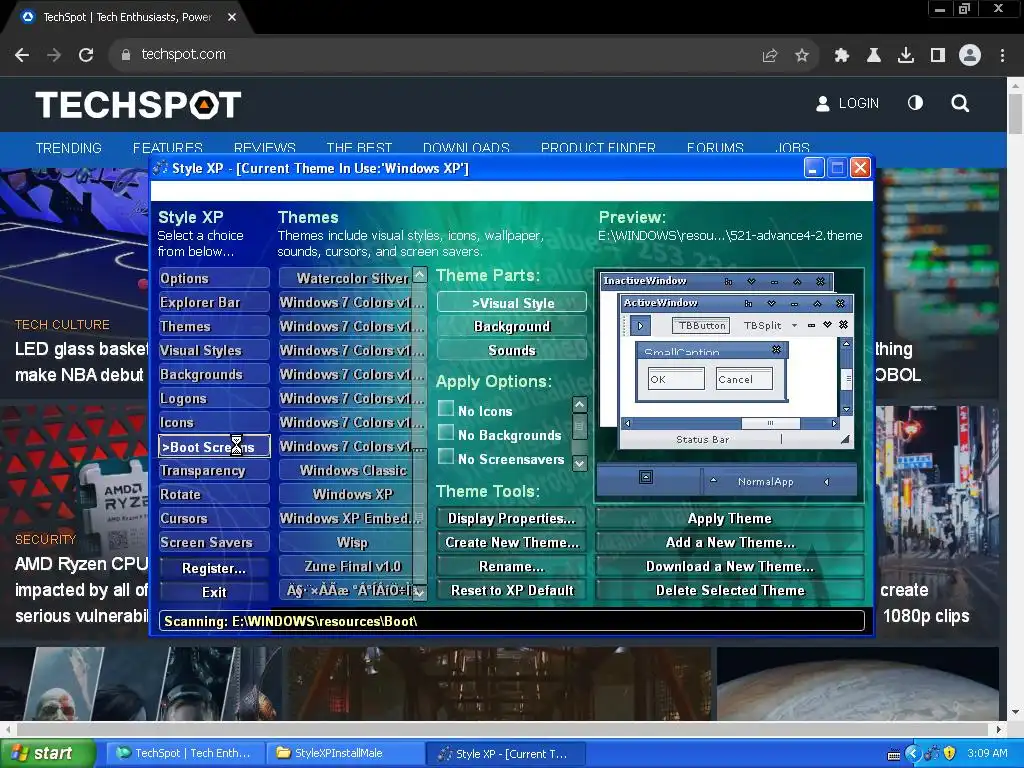Toggle Chrome side panel icon
This screenshot has height=768, width=1024.
(938, 56)
